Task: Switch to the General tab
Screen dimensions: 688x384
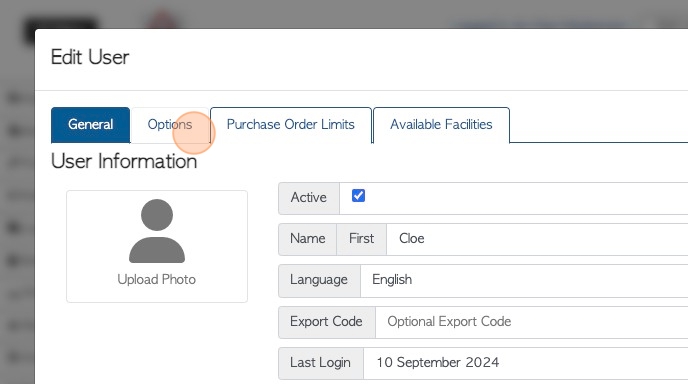Action: pyautogui.click(x=90, y=125)
